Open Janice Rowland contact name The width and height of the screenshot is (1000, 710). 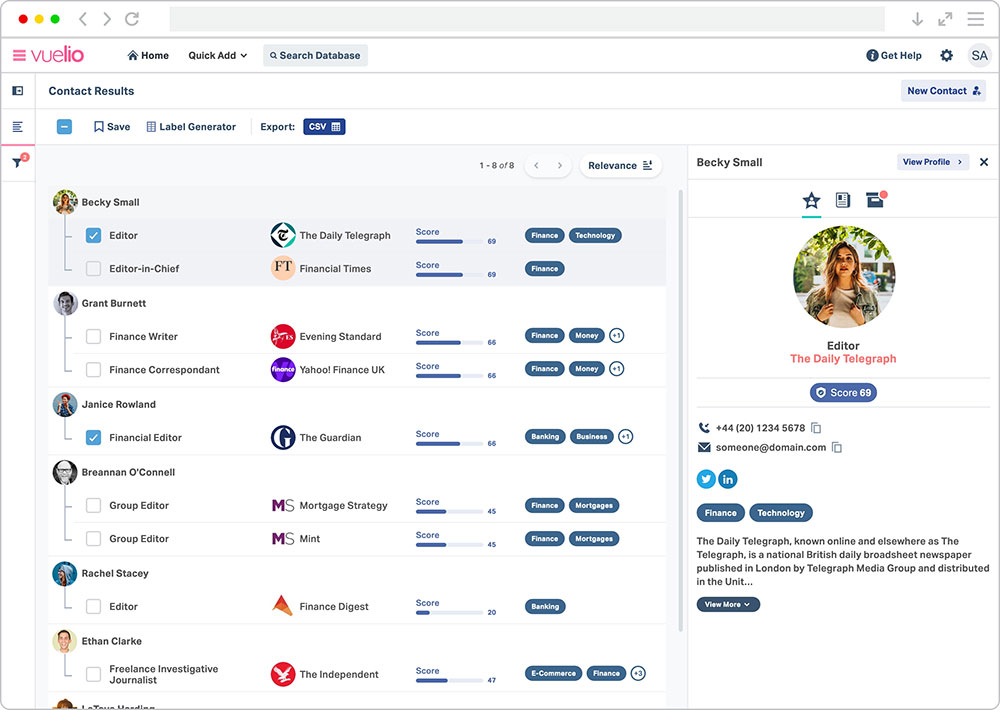(119, 404)
